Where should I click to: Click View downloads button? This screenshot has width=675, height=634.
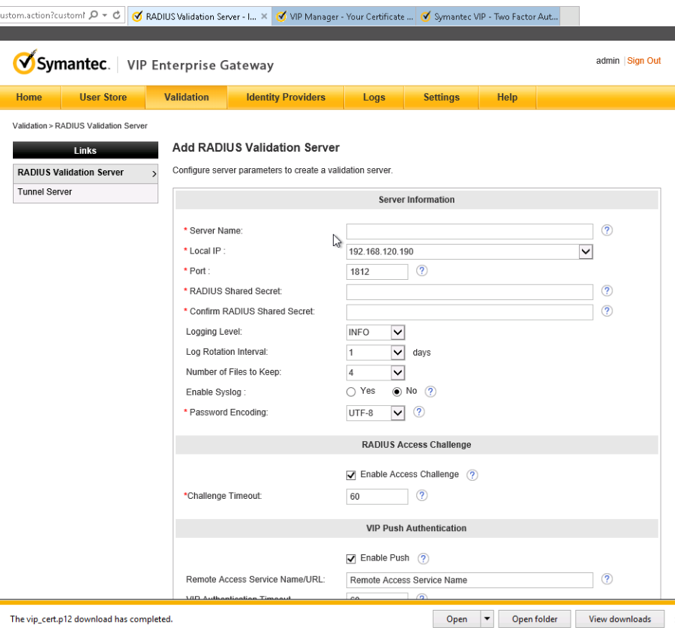pos(619,619)
